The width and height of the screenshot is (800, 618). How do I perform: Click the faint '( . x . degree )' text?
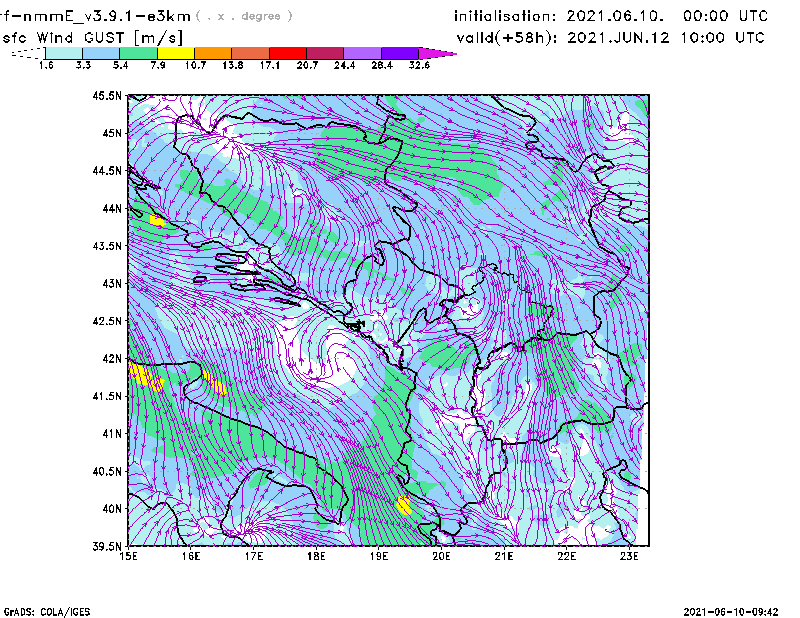tap(244, 16)
